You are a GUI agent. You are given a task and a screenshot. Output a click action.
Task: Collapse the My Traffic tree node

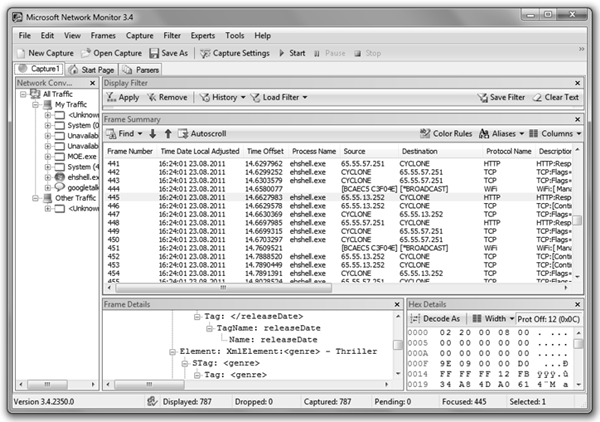[x=35, y=104]
